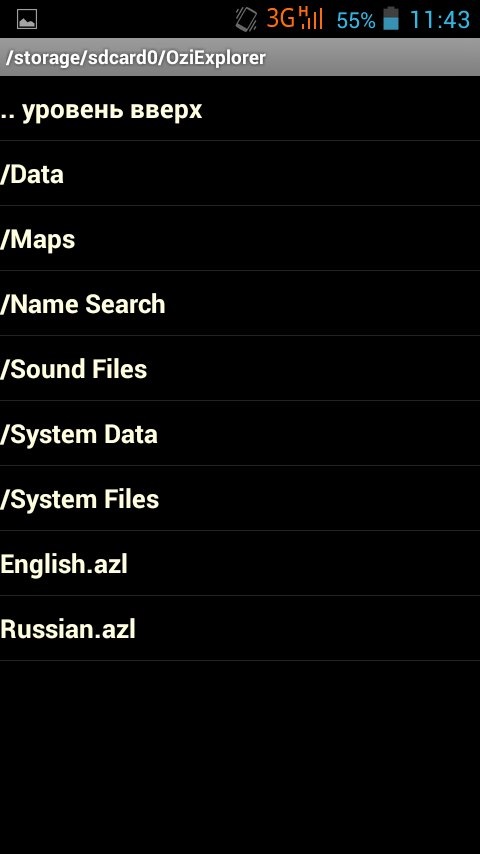Viewport: 480px width, 854px height.
Task: Tap the battery icon in status bar
Action: pos(391,19)
